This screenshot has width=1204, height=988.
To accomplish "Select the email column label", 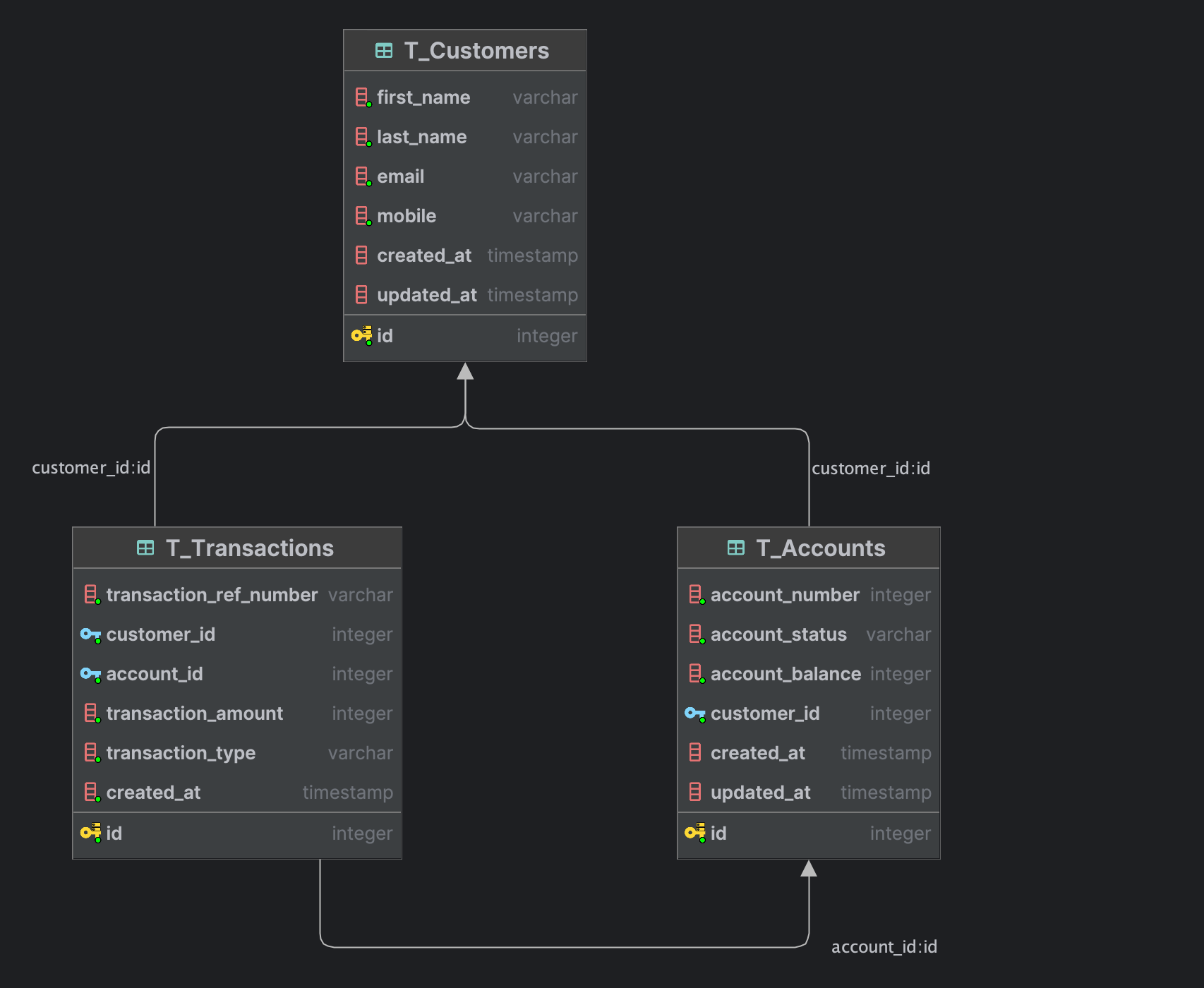I will (x=401, y=176).
